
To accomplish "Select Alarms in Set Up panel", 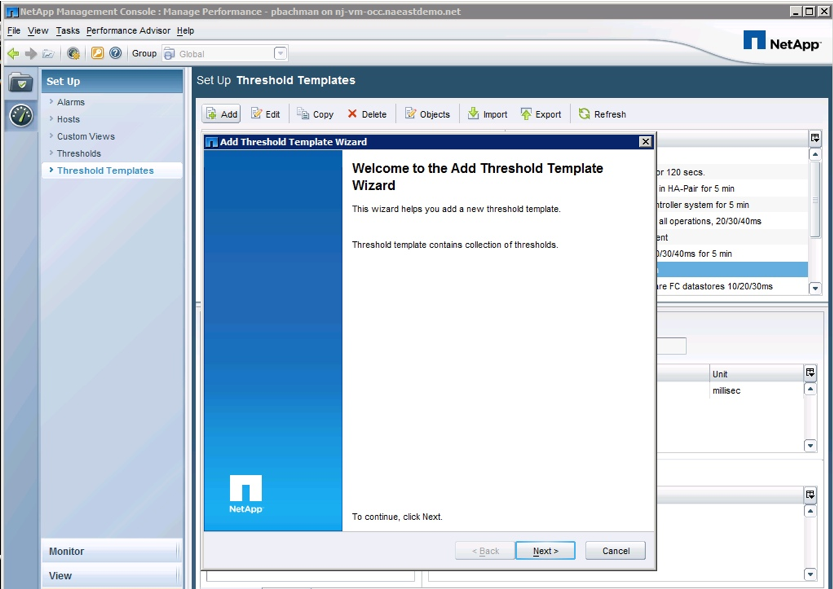I will [x=71, y=102].
